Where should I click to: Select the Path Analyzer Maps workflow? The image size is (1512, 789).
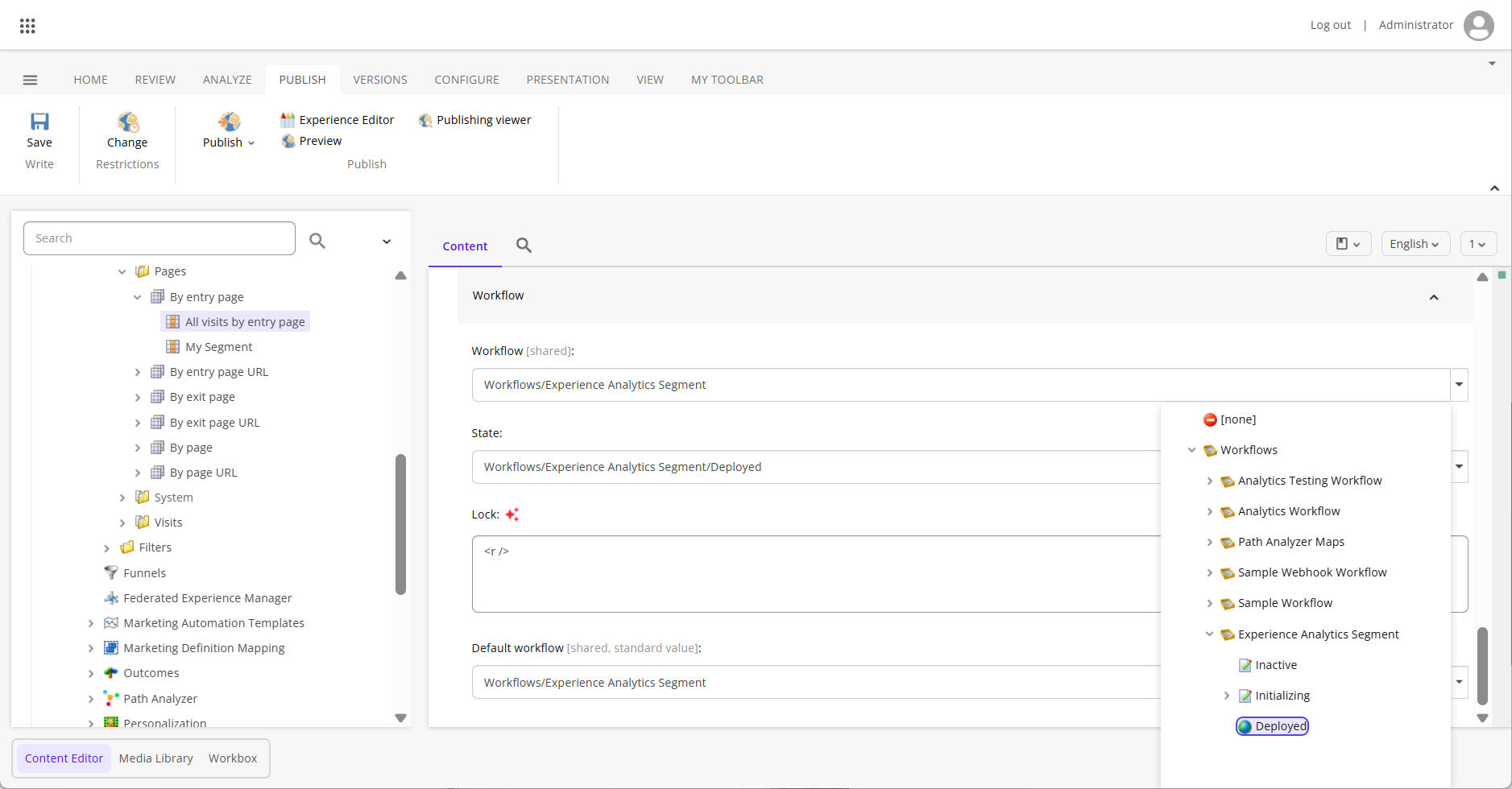click(x=1282, y=542)
